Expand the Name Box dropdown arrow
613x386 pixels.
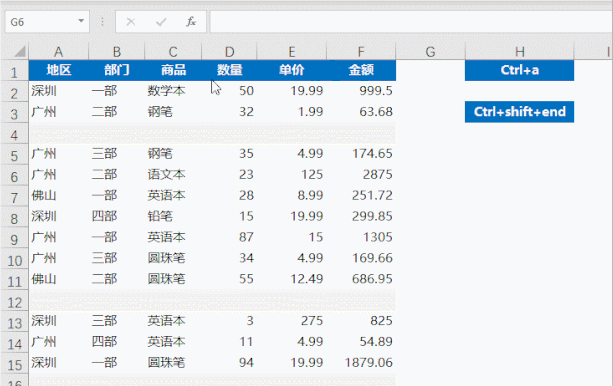coord(81,21)
